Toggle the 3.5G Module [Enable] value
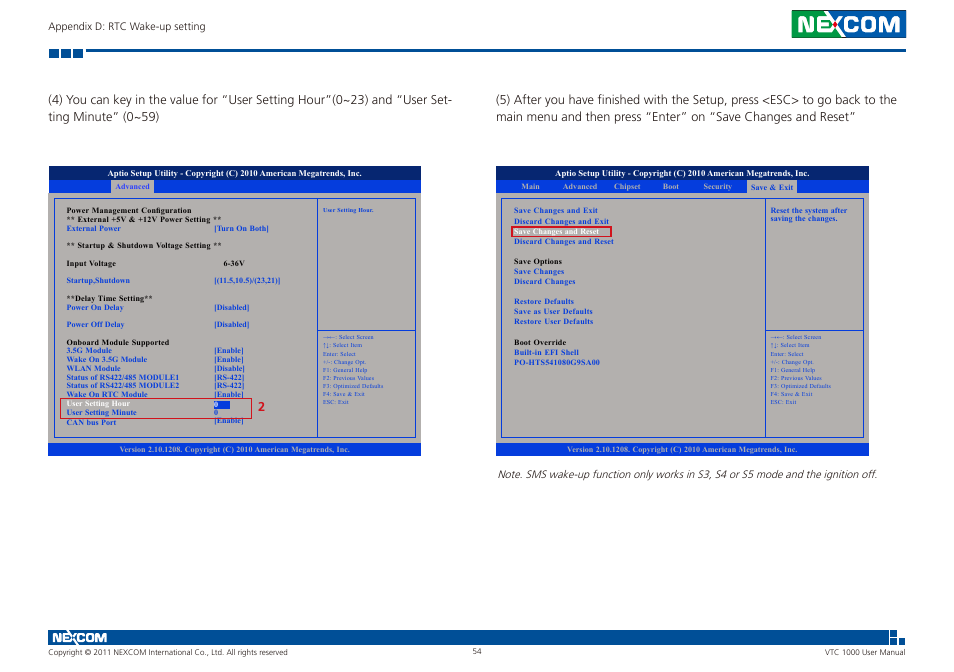Image resolution: width=954 pixels, height=672 pixels. pos(228,351)
